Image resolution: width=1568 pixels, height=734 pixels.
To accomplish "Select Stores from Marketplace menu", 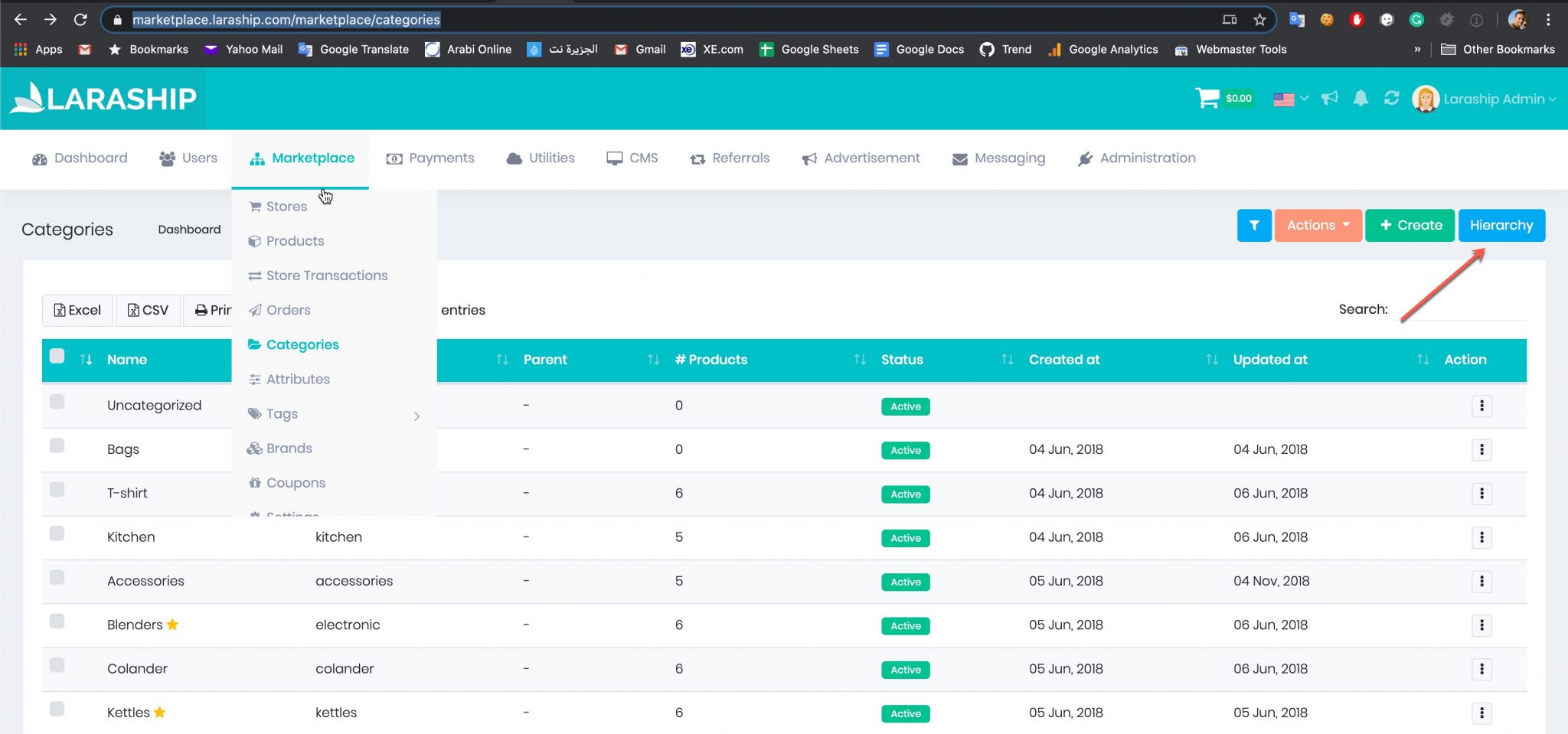I will click(278, 207).
